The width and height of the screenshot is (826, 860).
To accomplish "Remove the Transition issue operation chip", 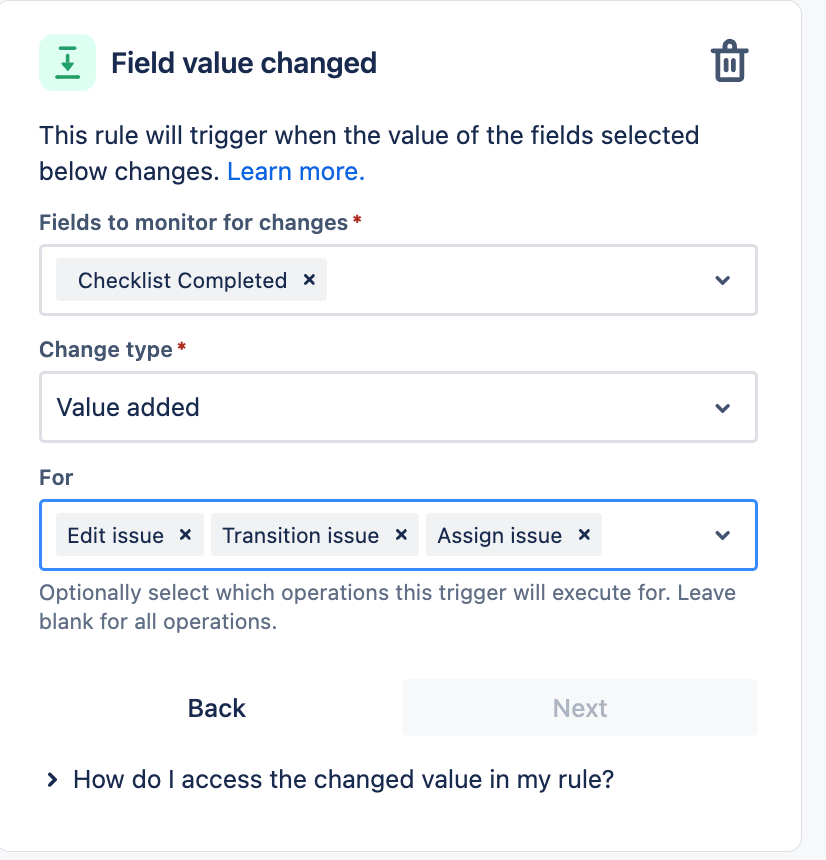I will (401, 535).
